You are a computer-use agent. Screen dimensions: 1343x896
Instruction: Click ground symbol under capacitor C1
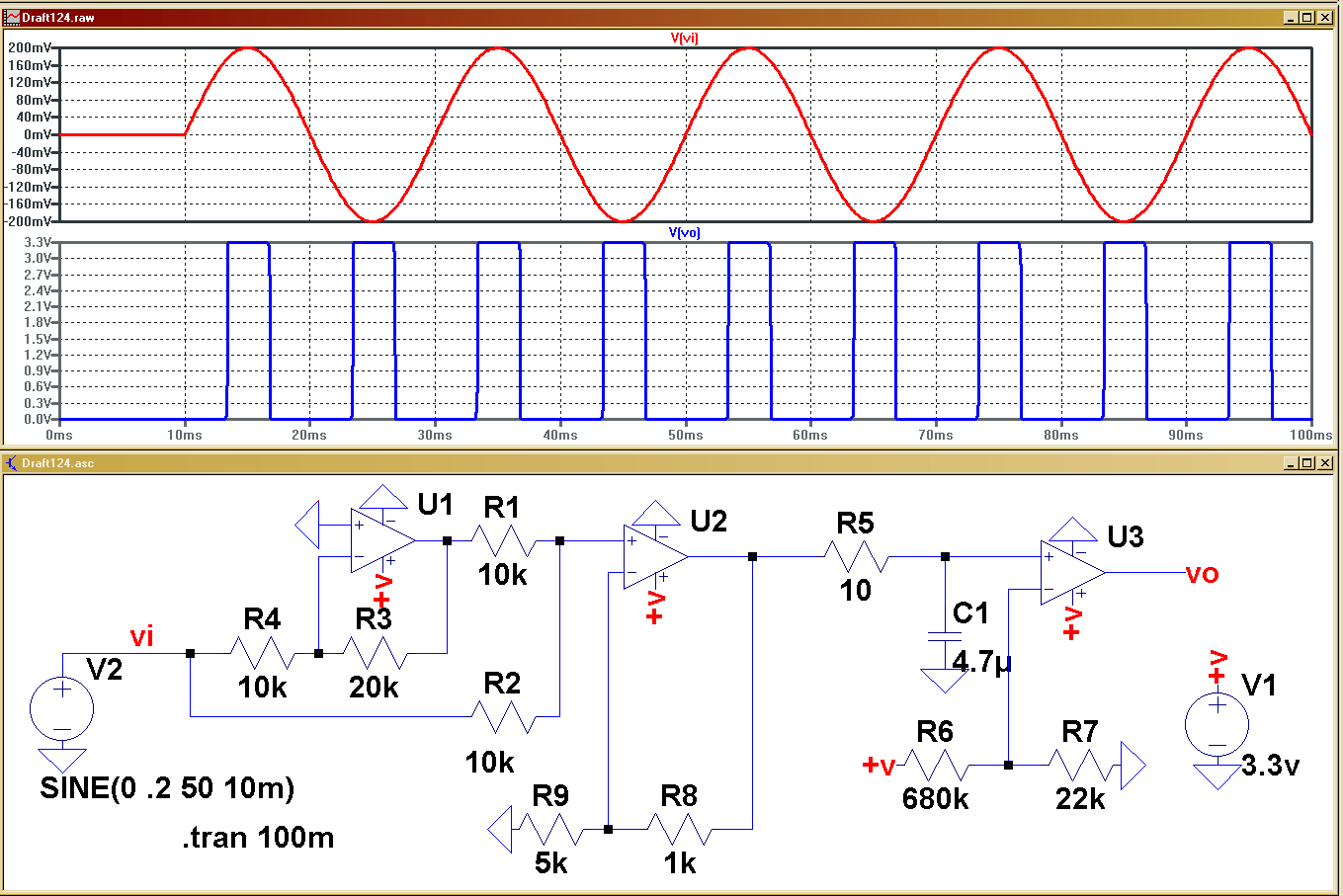pyautogui.click(x=945, y=680)
